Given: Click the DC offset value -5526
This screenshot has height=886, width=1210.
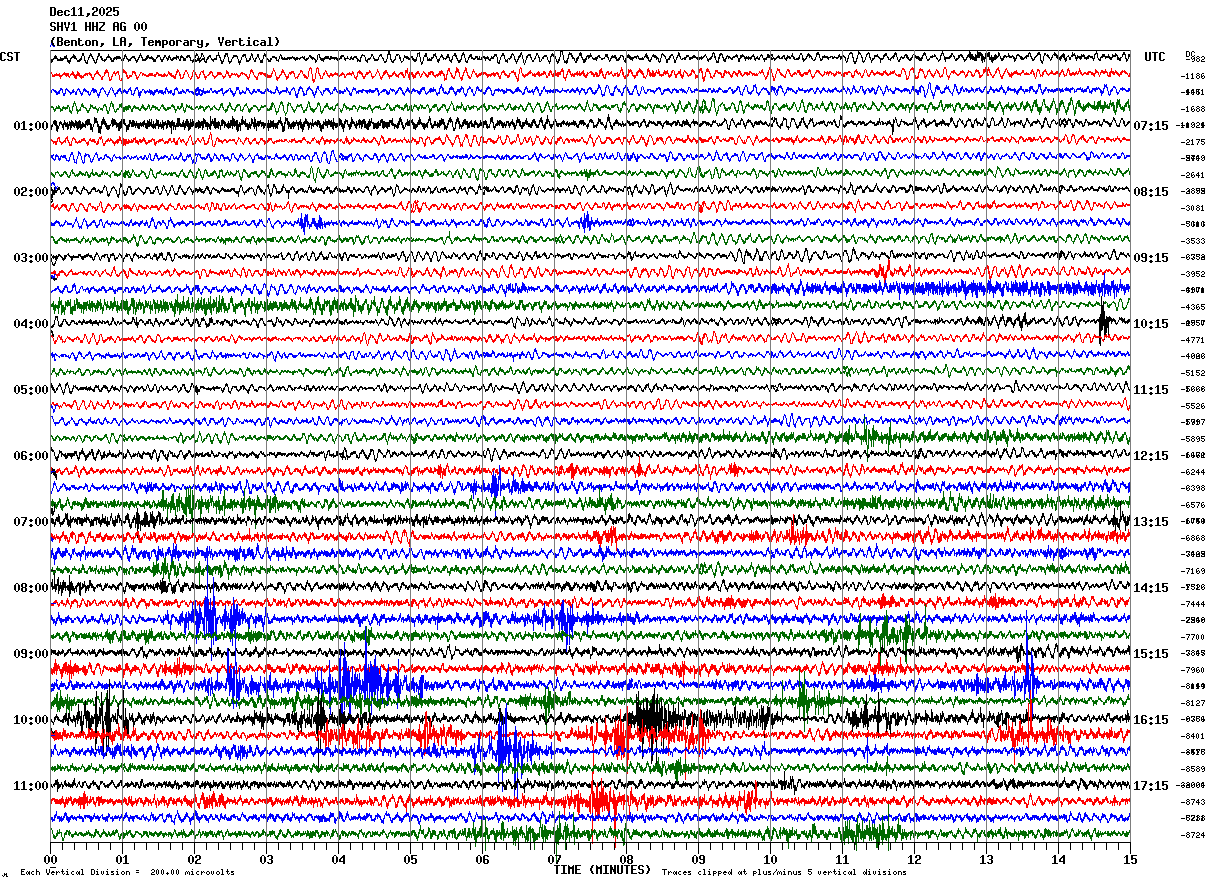Looking at the screenshot, I should (x=1194, y=406).
